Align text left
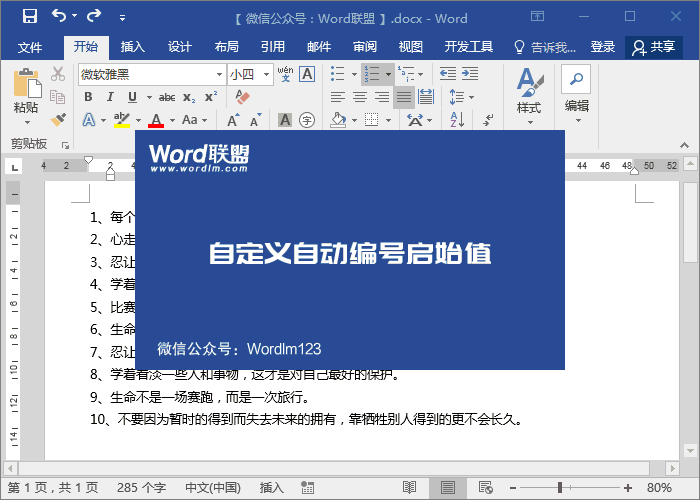The image size is (700, 500). tap(338, 97)
